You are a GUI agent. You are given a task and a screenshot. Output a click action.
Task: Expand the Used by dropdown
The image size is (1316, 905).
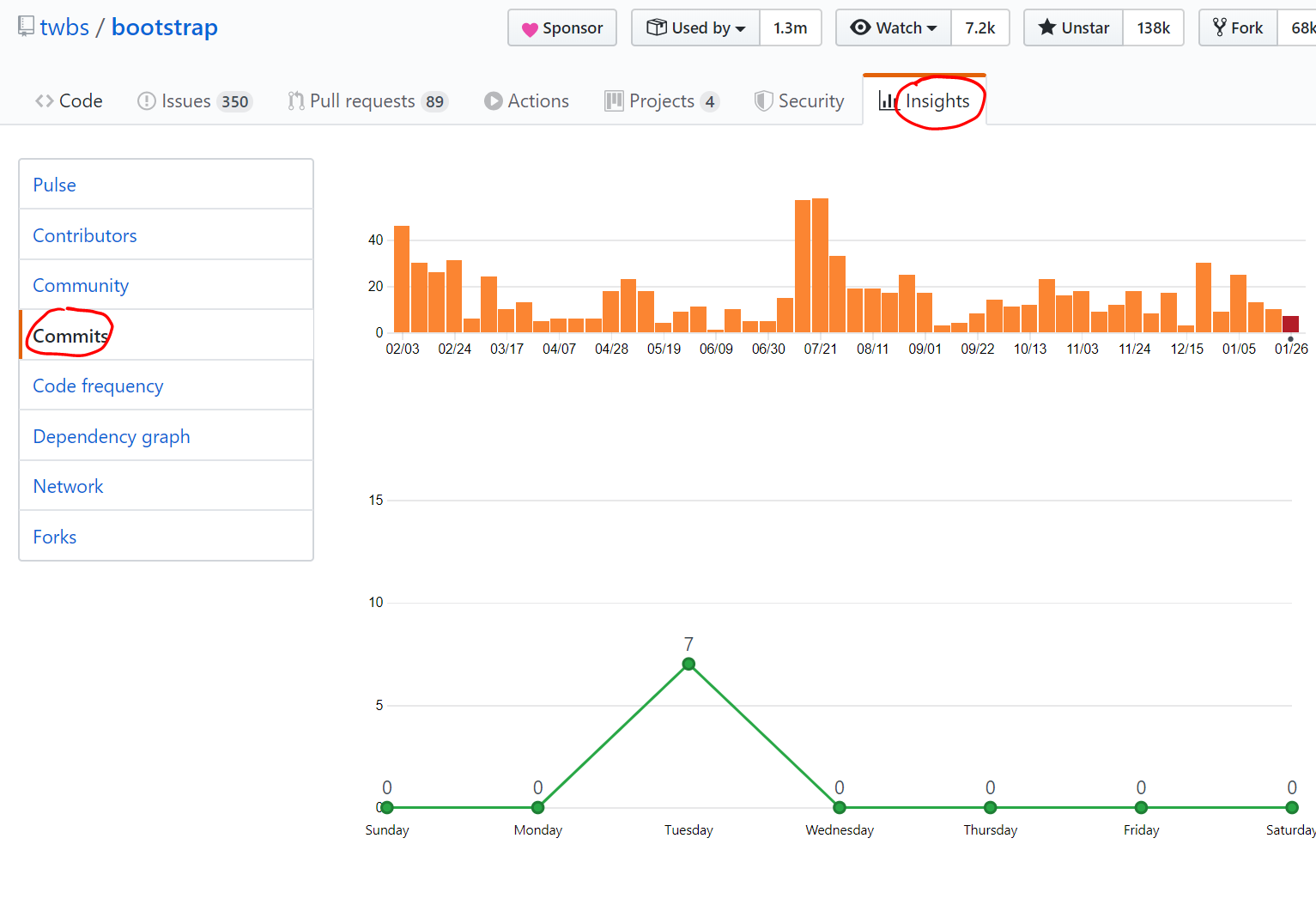click(695, 27)
